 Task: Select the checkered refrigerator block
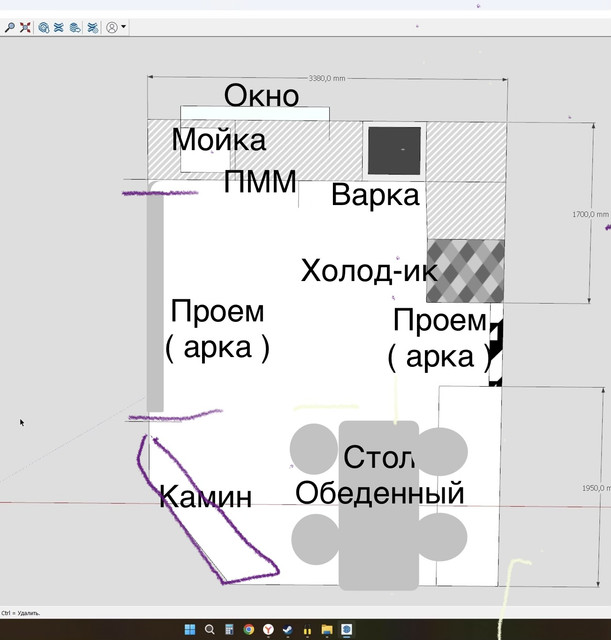pos(465,271)
